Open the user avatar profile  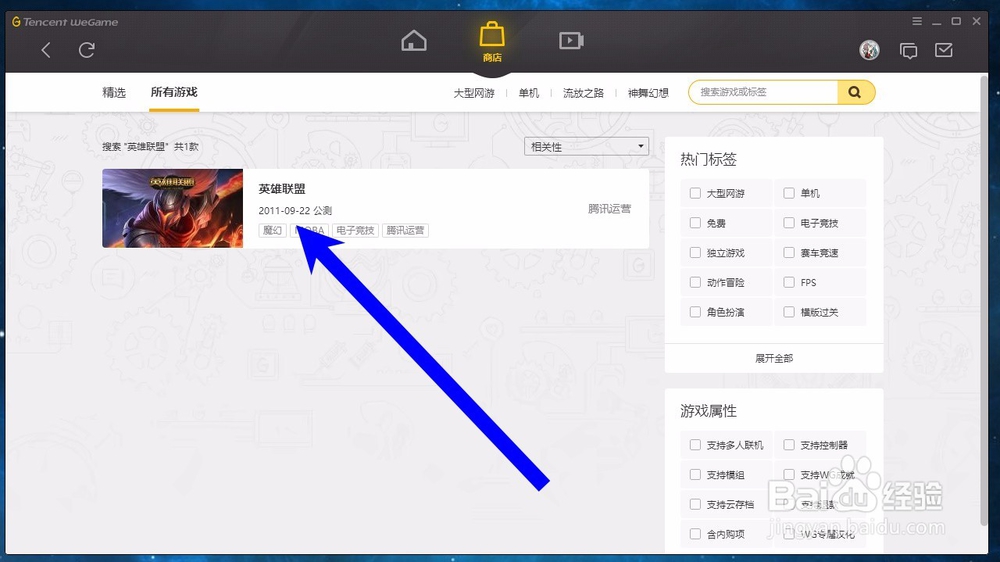tap(869, 50)
